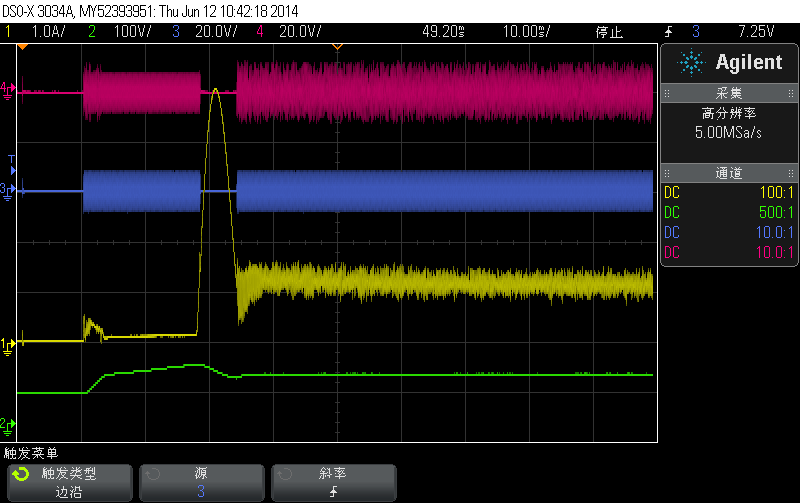Click the 10.00 timebase per division value

[x=527, y=32]
